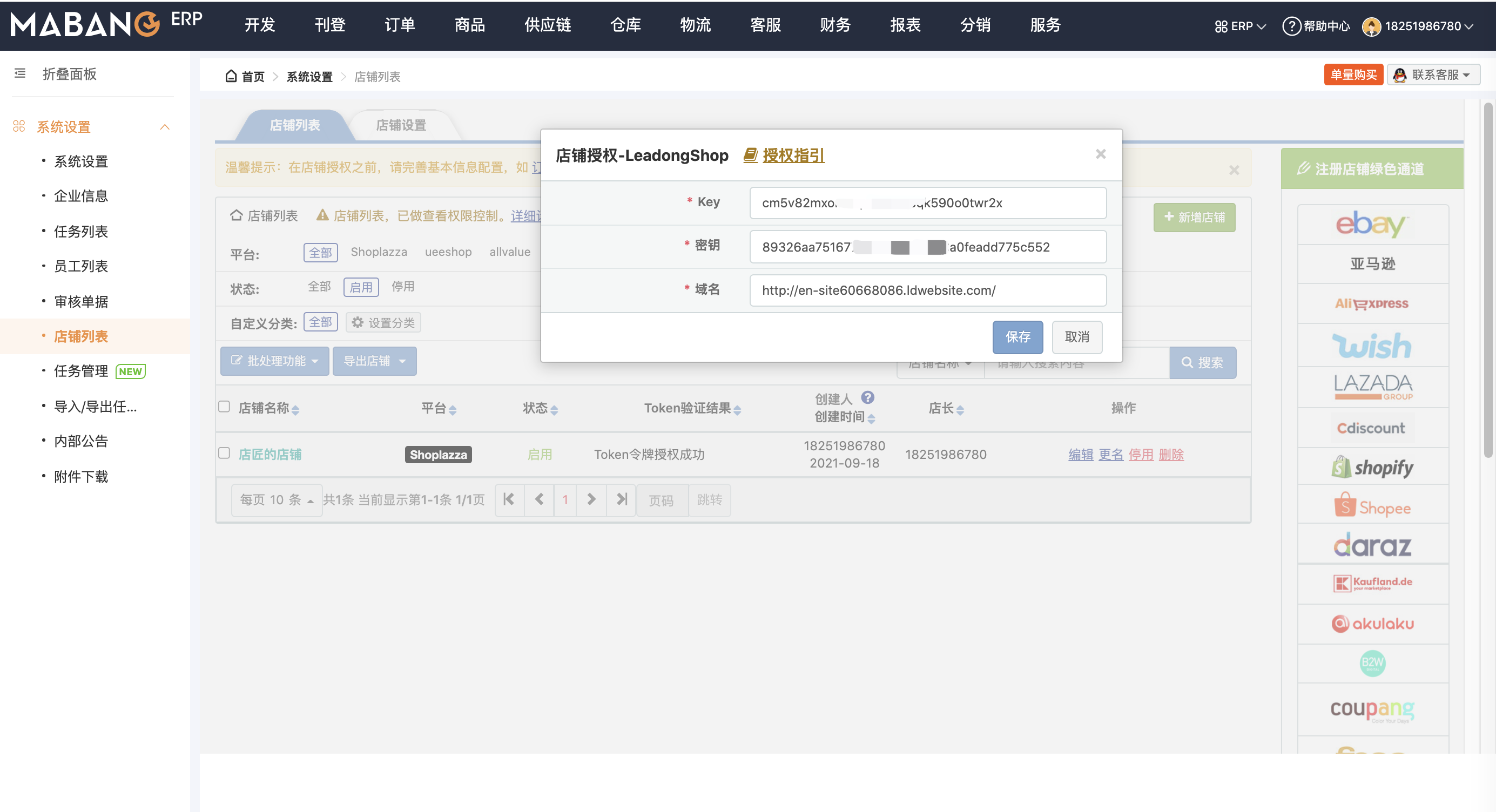Tick the checkbox for 店匠的店铺 row
The height and width of the screenshot is (812, 1496).
coord(224,454)
